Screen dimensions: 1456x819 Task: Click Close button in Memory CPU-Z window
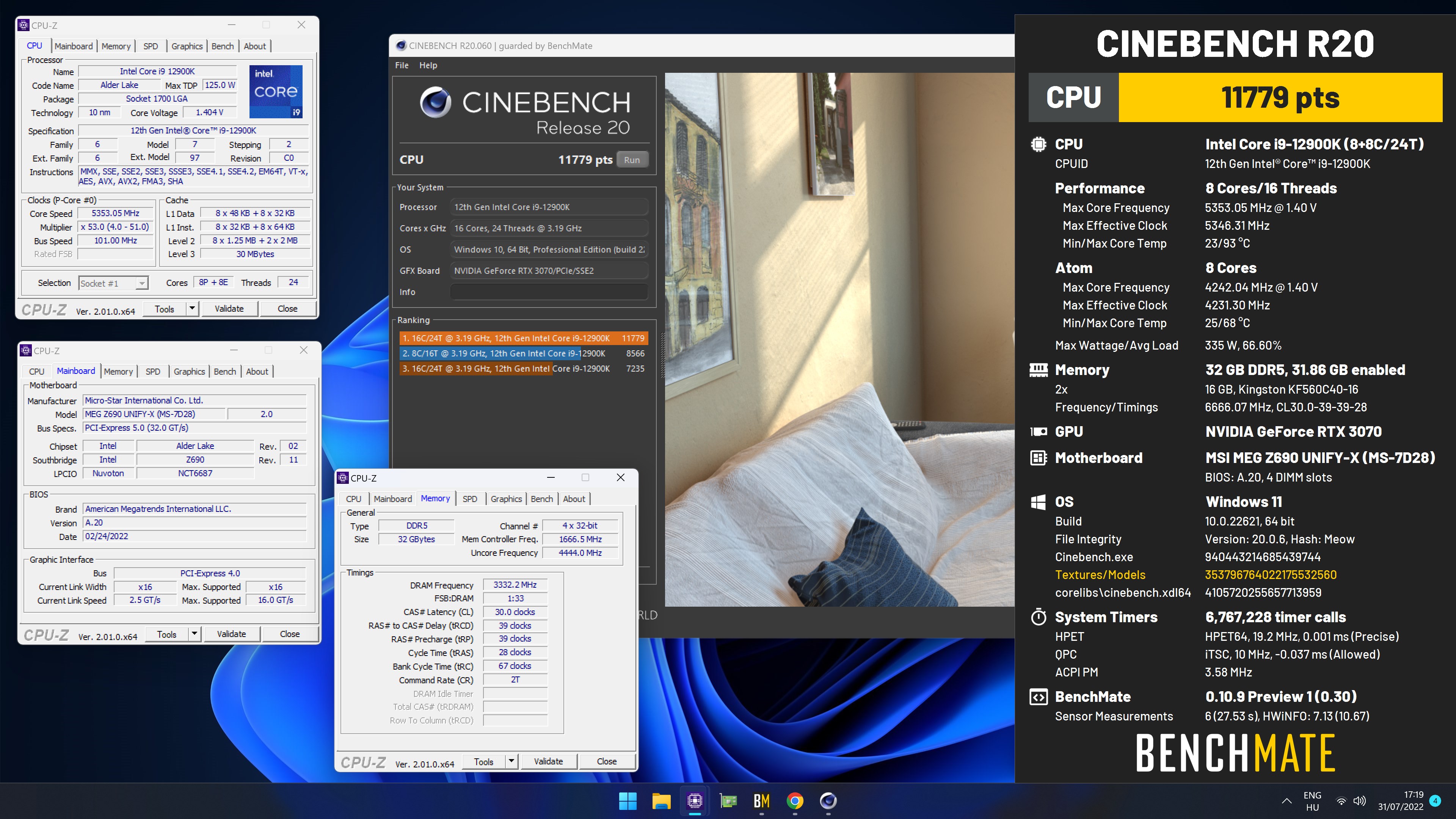point(607,761)
